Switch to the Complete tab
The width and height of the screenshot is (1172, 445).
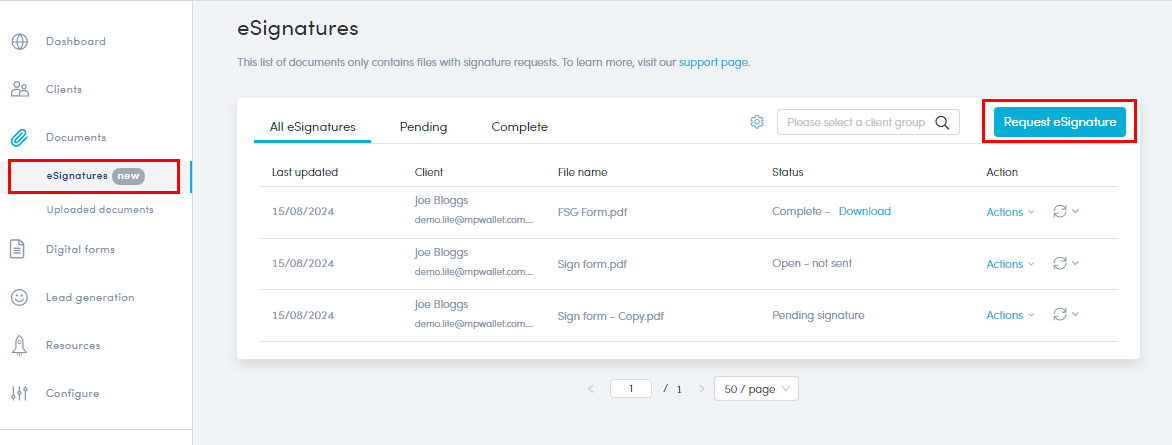click(x=519, y=127)
